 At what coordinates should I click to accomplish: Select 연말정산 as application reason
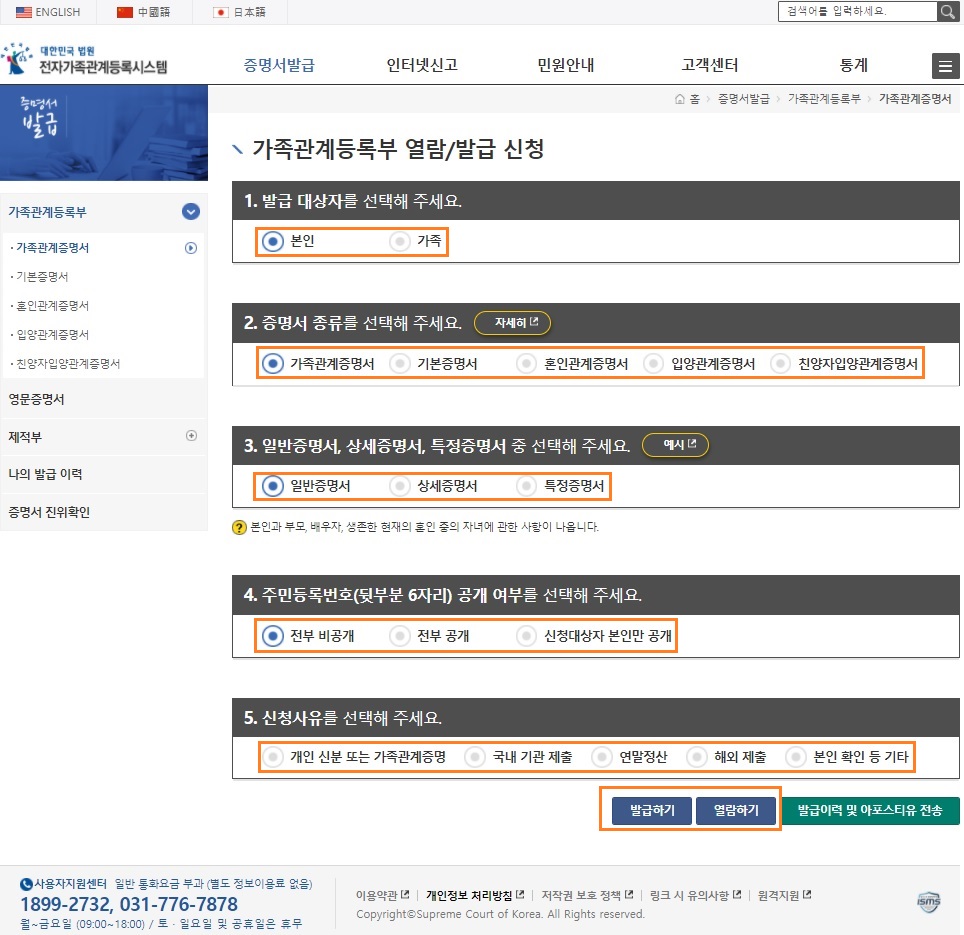602,757
